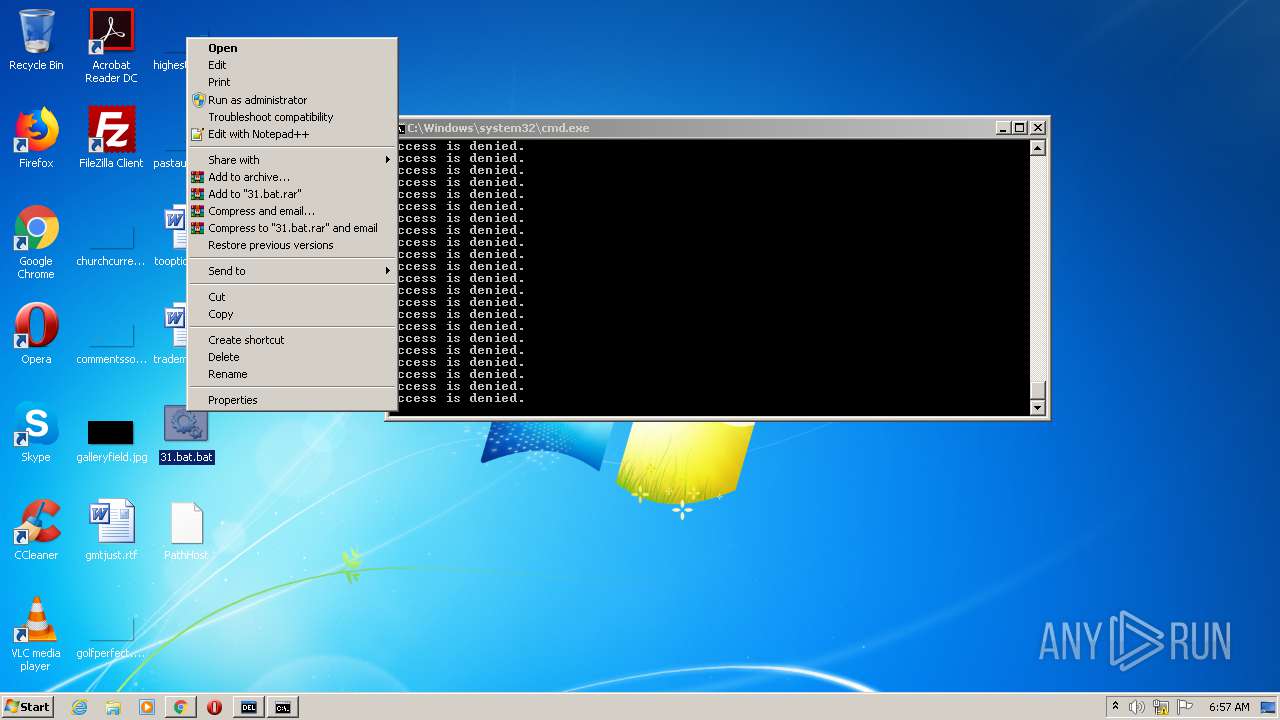Open the media player taskbar icon
The height and width of the screenshot is (720, 1280).
click(x=147, y=707)
